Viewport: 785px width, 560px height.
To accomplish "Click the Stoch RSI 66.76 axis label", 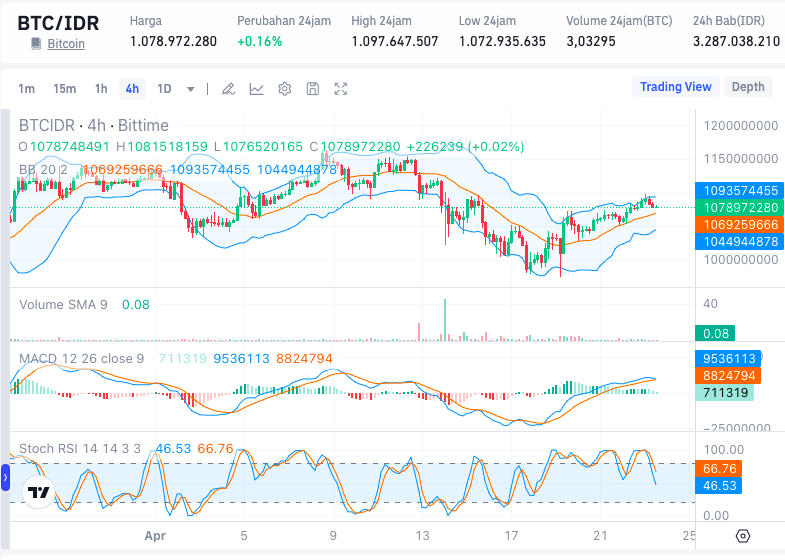I will coord(719,468).
